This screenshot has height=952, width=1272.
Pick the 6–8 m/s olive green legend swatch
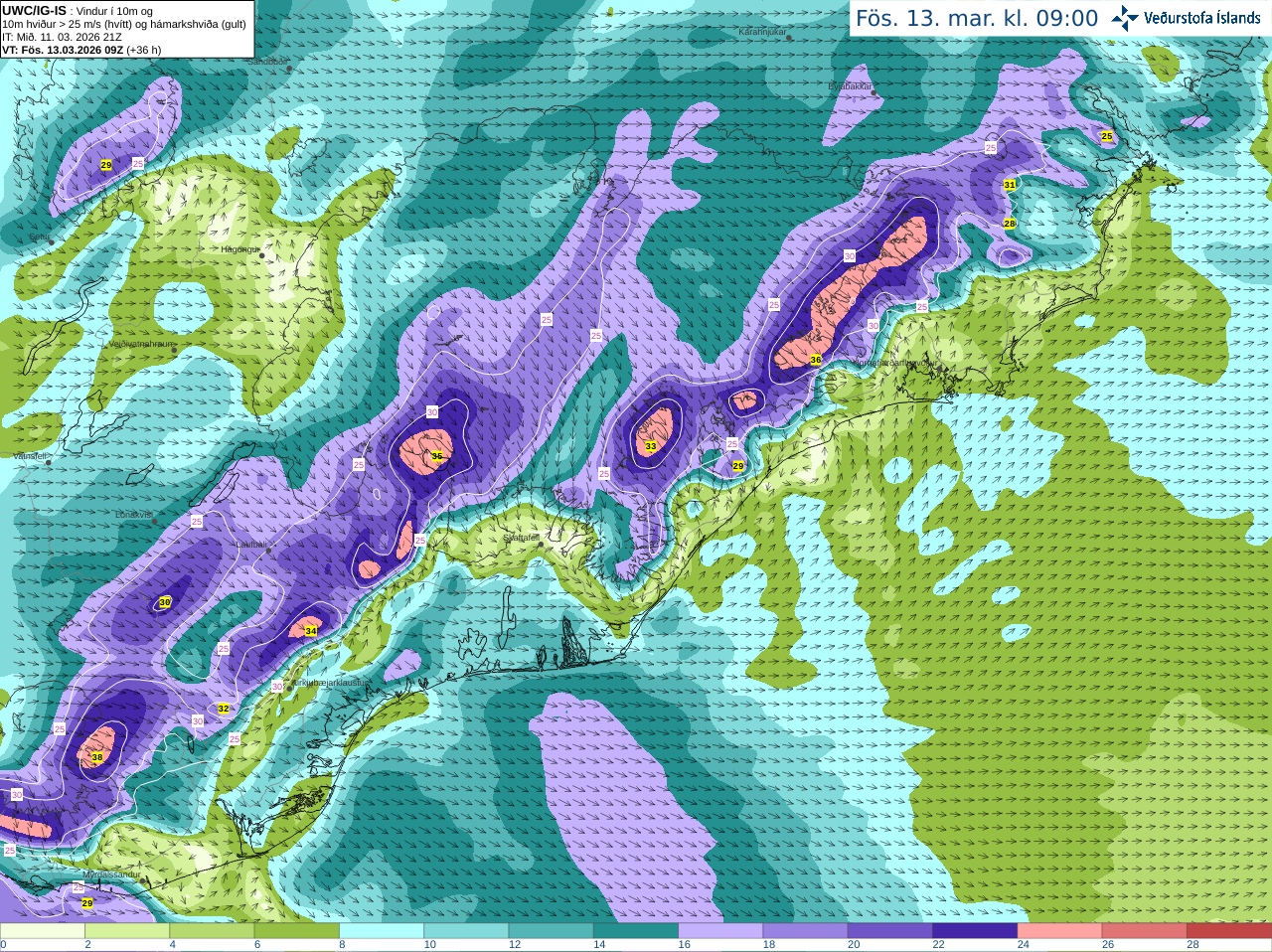pyautogui.click(x=297, y=931)
